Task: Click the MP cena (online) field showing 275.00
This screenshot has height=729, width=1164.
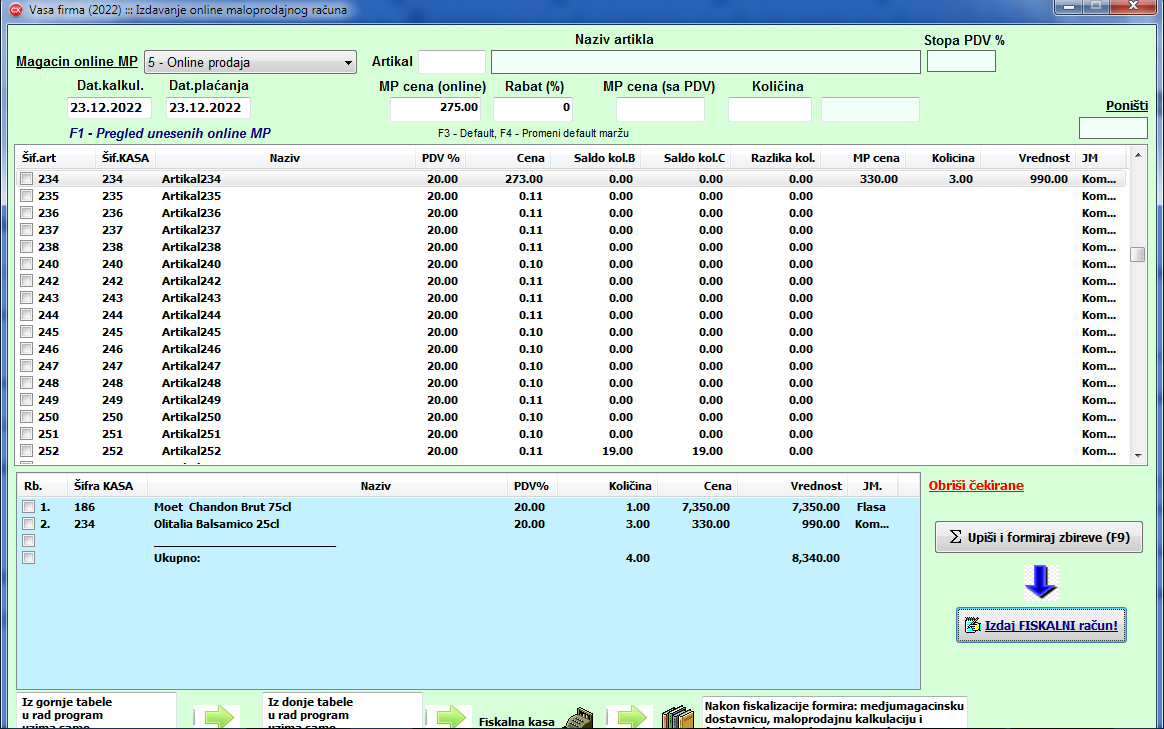Action: pos(436,109)
